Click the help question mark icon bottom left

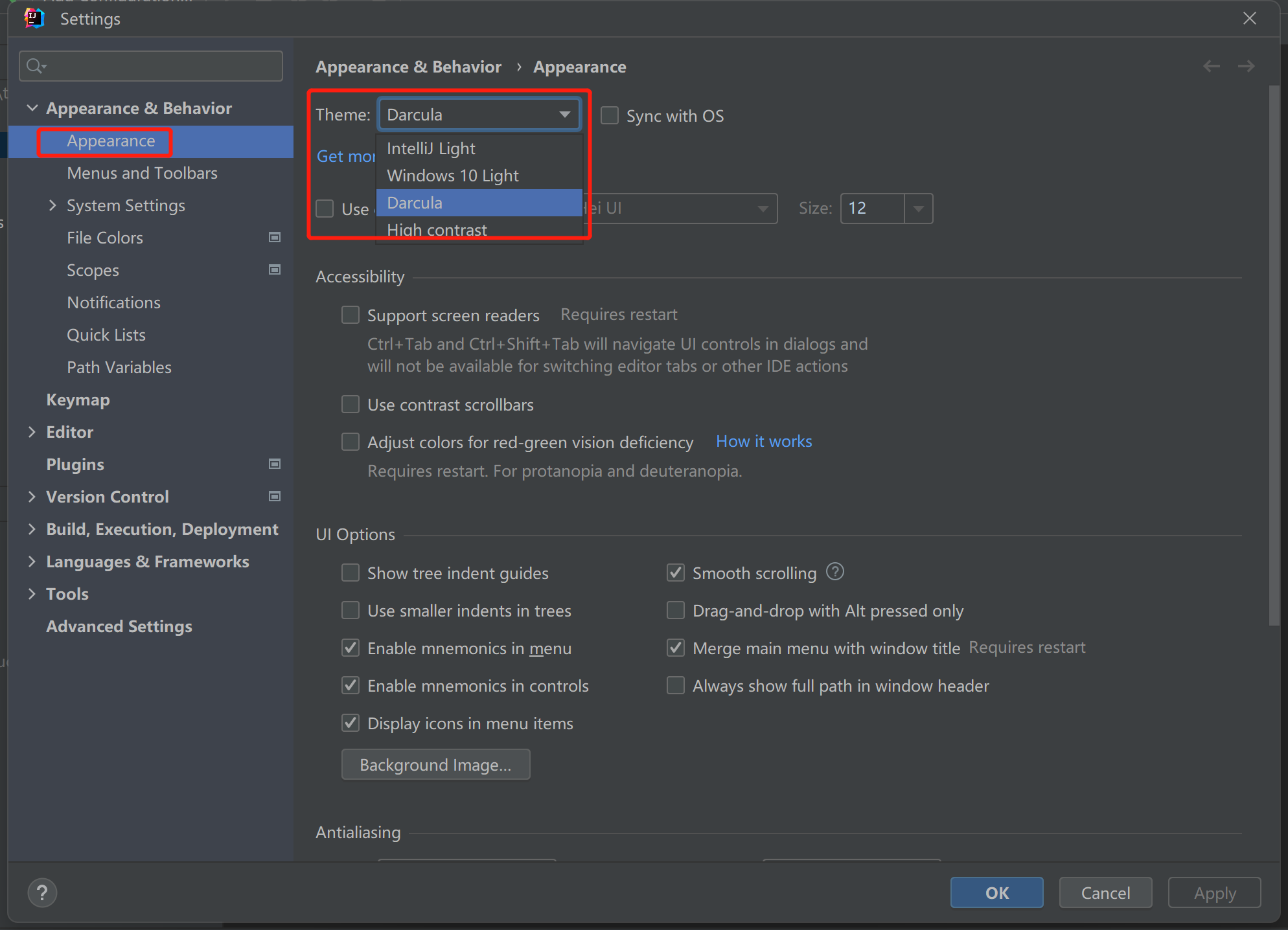click(42, 892)
